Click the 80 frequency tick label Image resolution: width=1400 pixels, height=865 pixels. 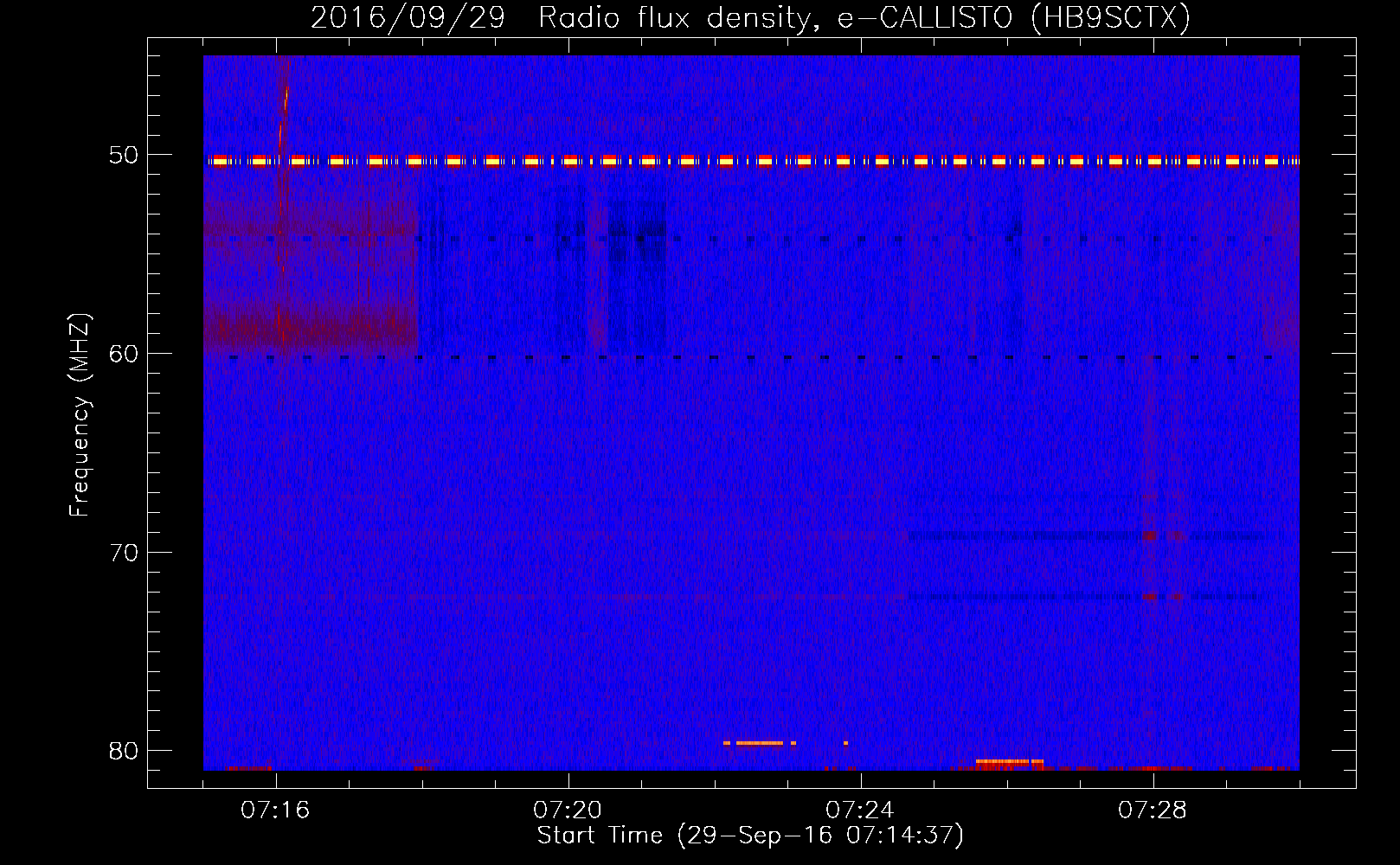(x=124, y=750)
